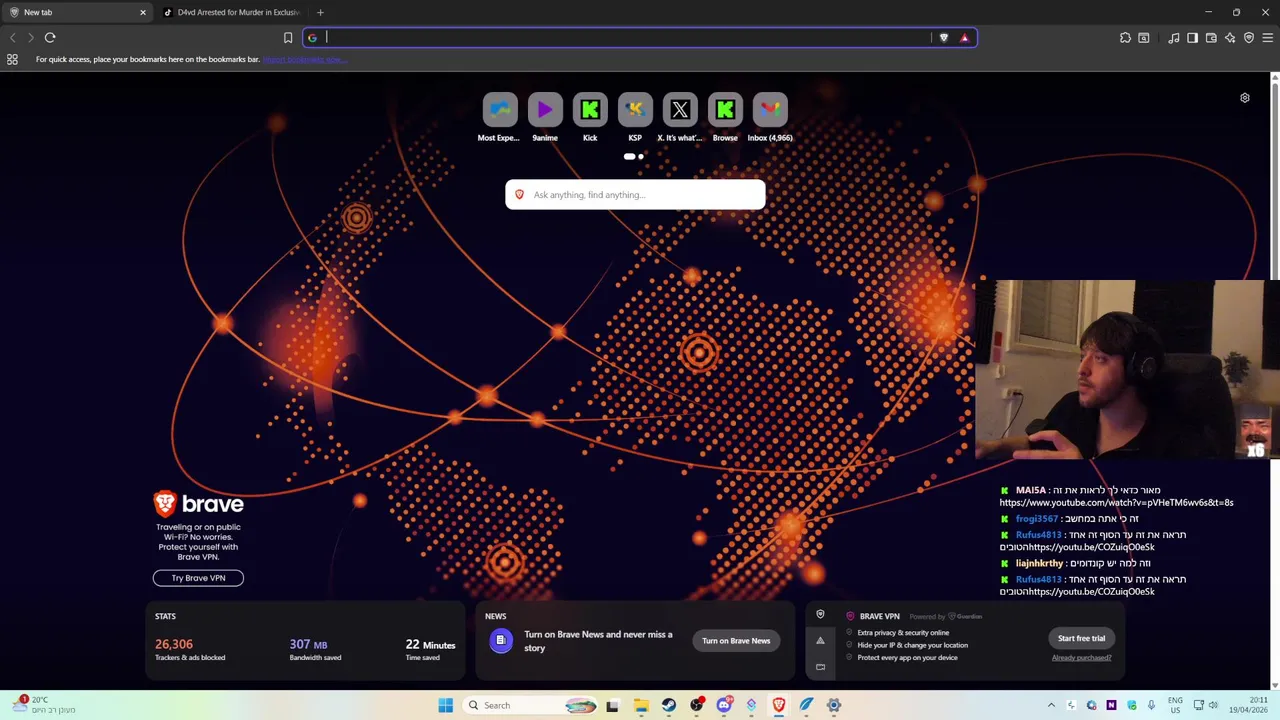This screenshot has width=1280, height=720.
Task: Select the Talk camera tab in widget
Action: (820, 667)
